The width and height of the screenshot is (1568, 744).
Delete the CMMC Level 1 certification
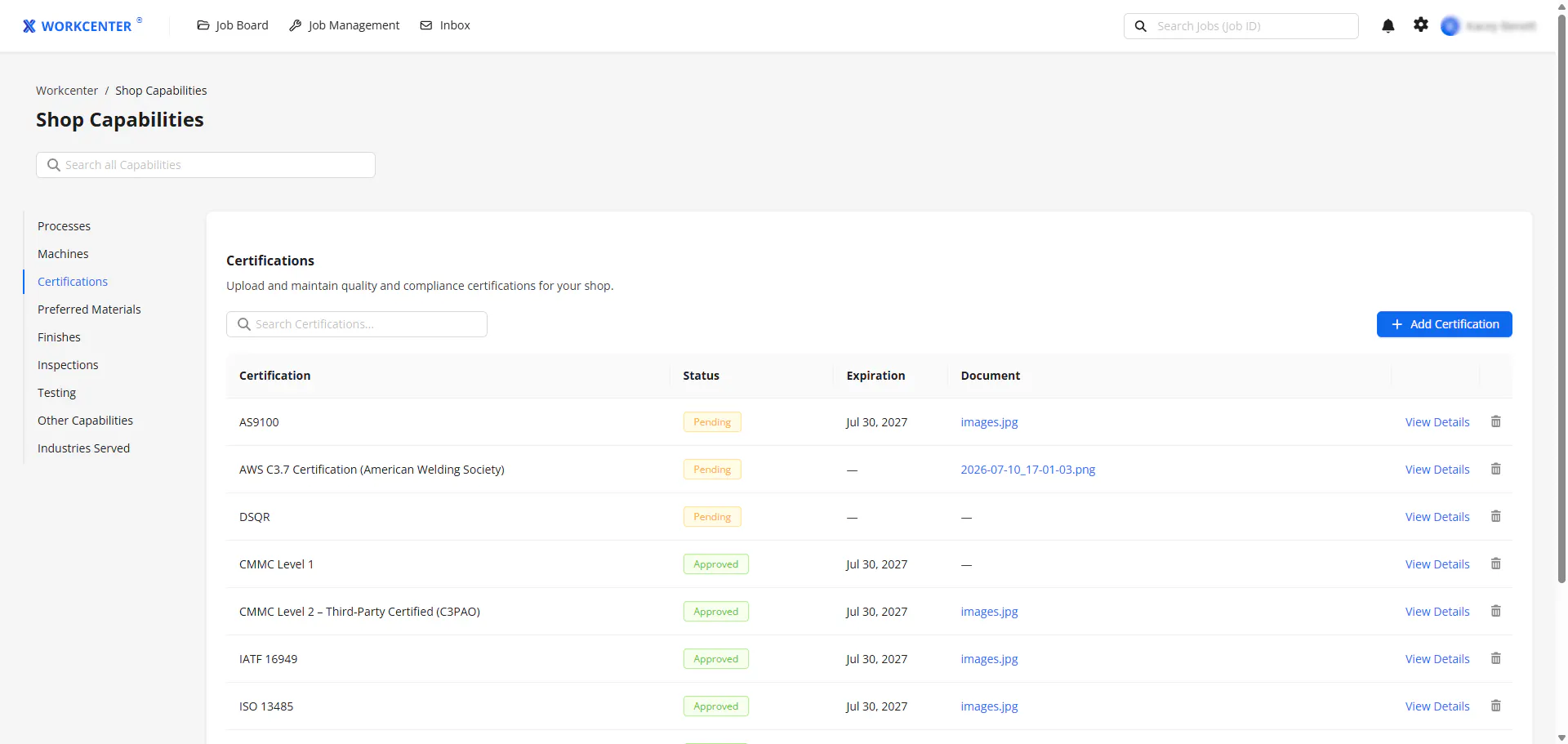point(1496,564)
